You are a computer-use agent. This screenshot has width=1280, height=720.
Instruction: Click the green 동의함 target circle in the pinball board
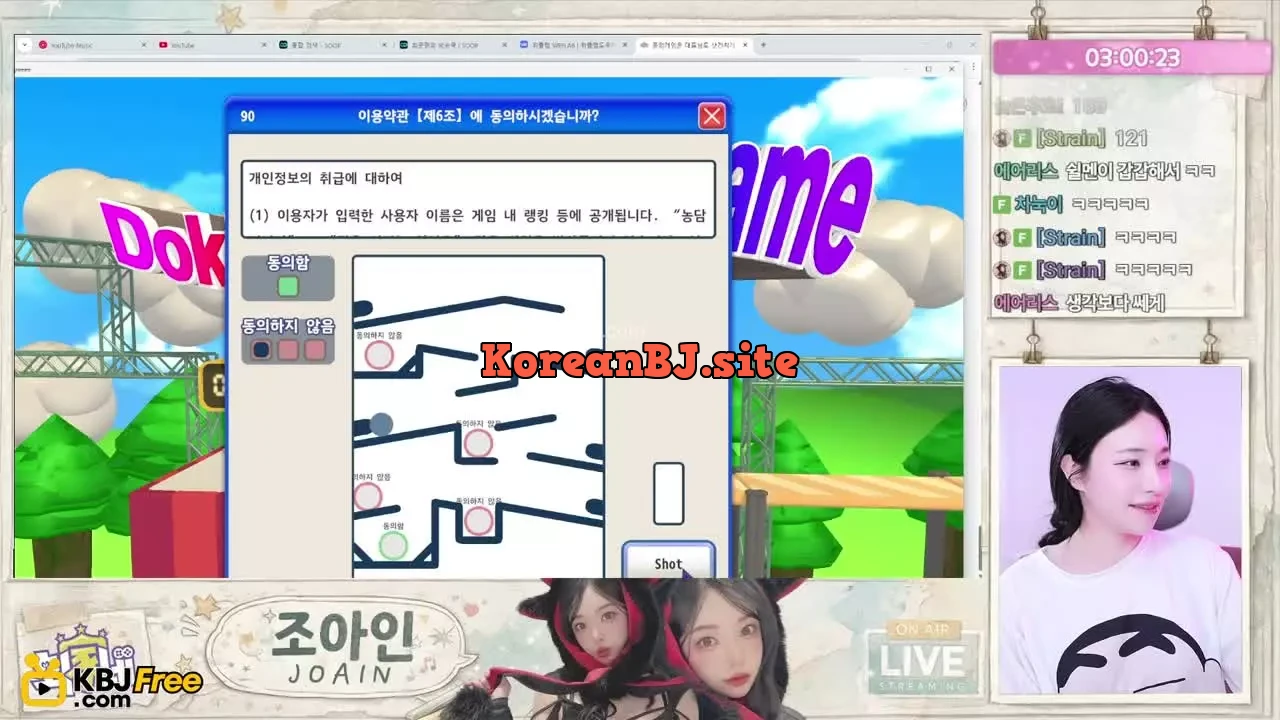point(393,545)
